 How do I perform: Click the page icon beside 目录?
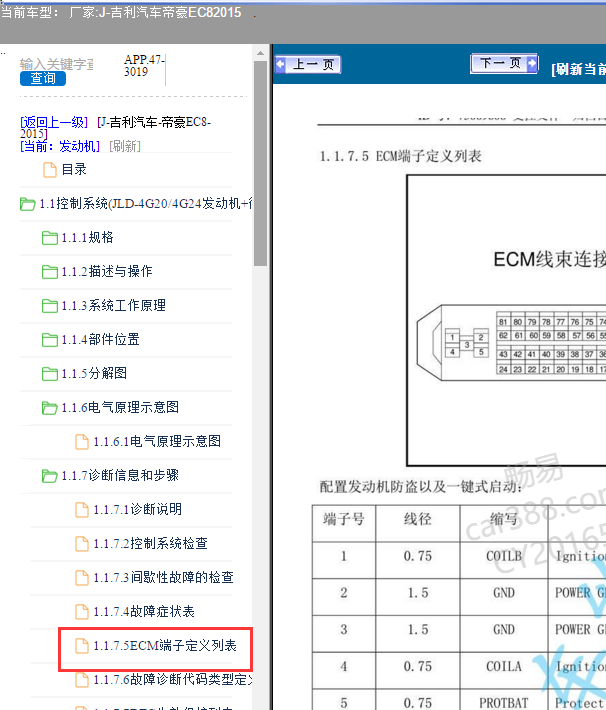(x=50, y=170)
